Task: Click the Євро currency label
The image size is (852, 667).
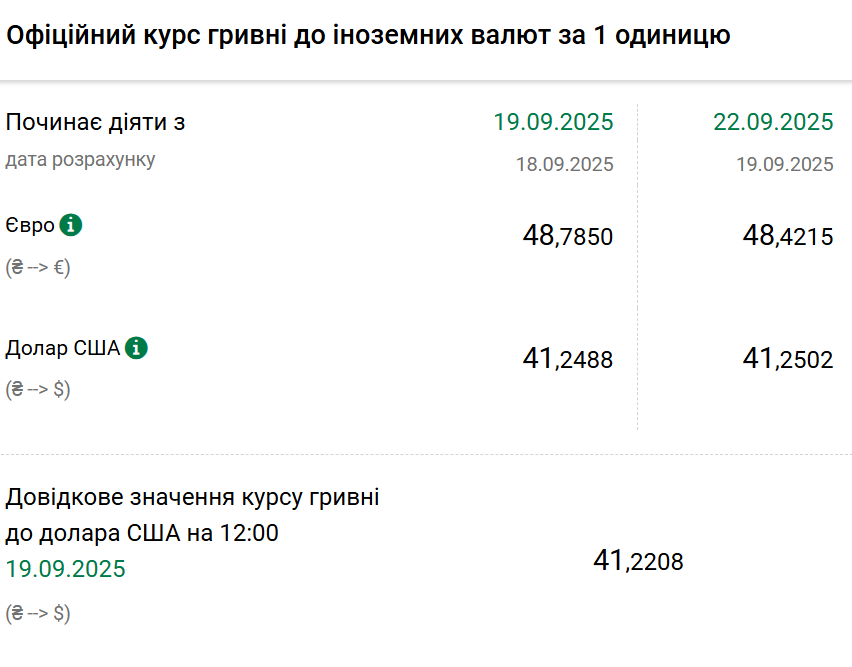Action: tap(30, 225)
